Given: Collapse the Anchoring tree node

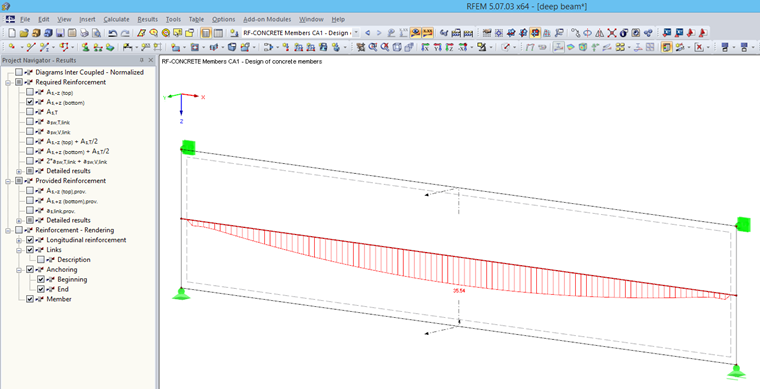Looking at the screenshot, I should [19, 269].
